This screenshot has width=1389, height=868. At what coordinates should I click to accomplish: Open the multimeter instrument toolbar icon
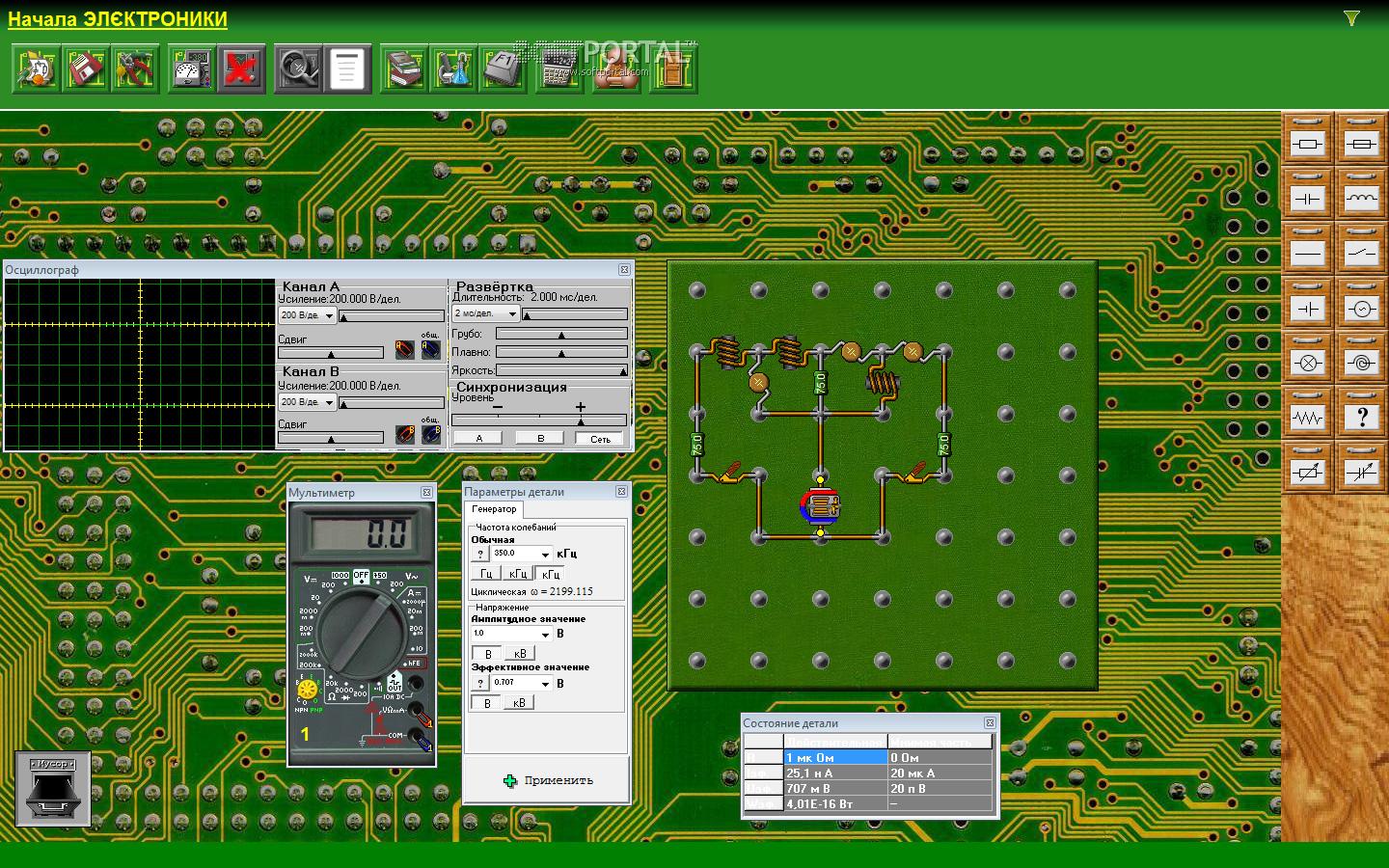click(x=192, y=68)
